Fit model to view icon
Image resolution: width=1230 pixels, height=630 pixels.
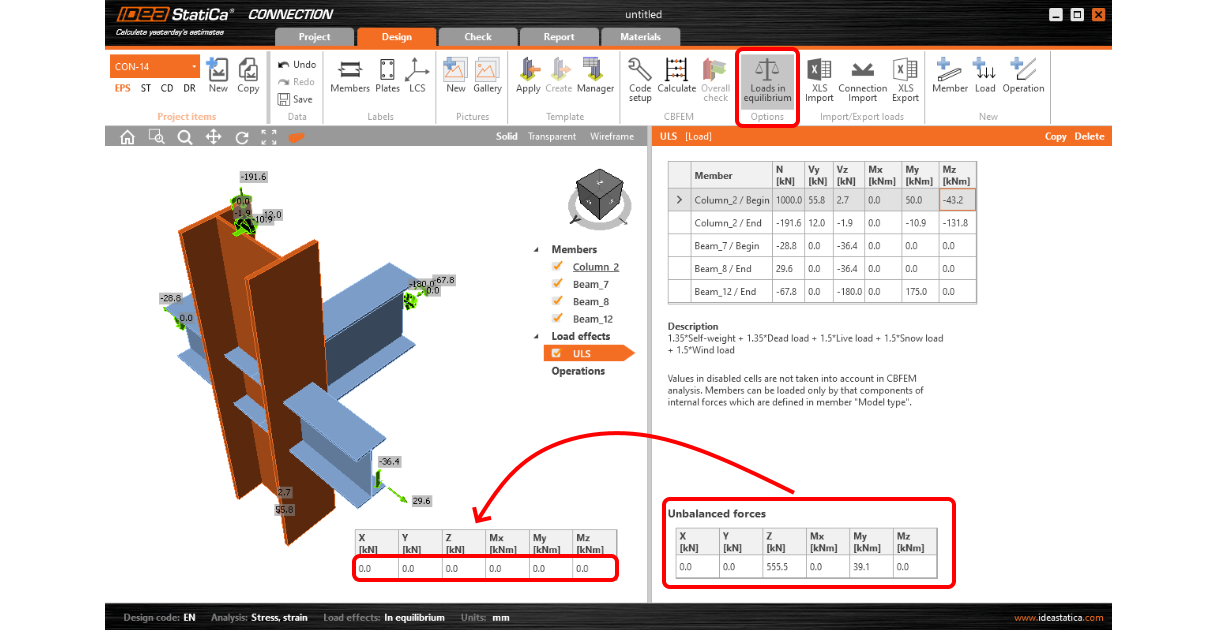(269, 137)
